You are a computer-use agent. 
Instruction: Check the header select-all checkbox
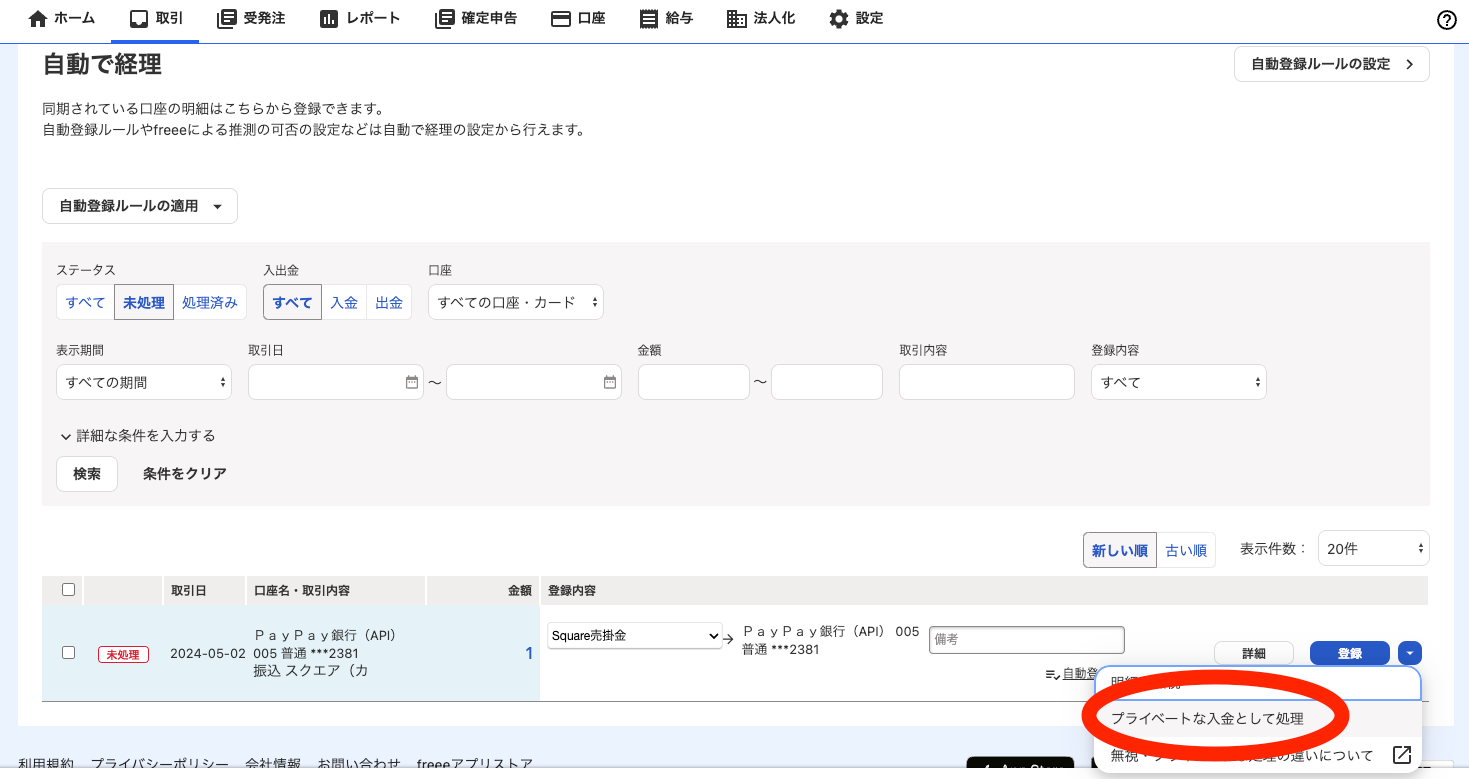(68, 590)
